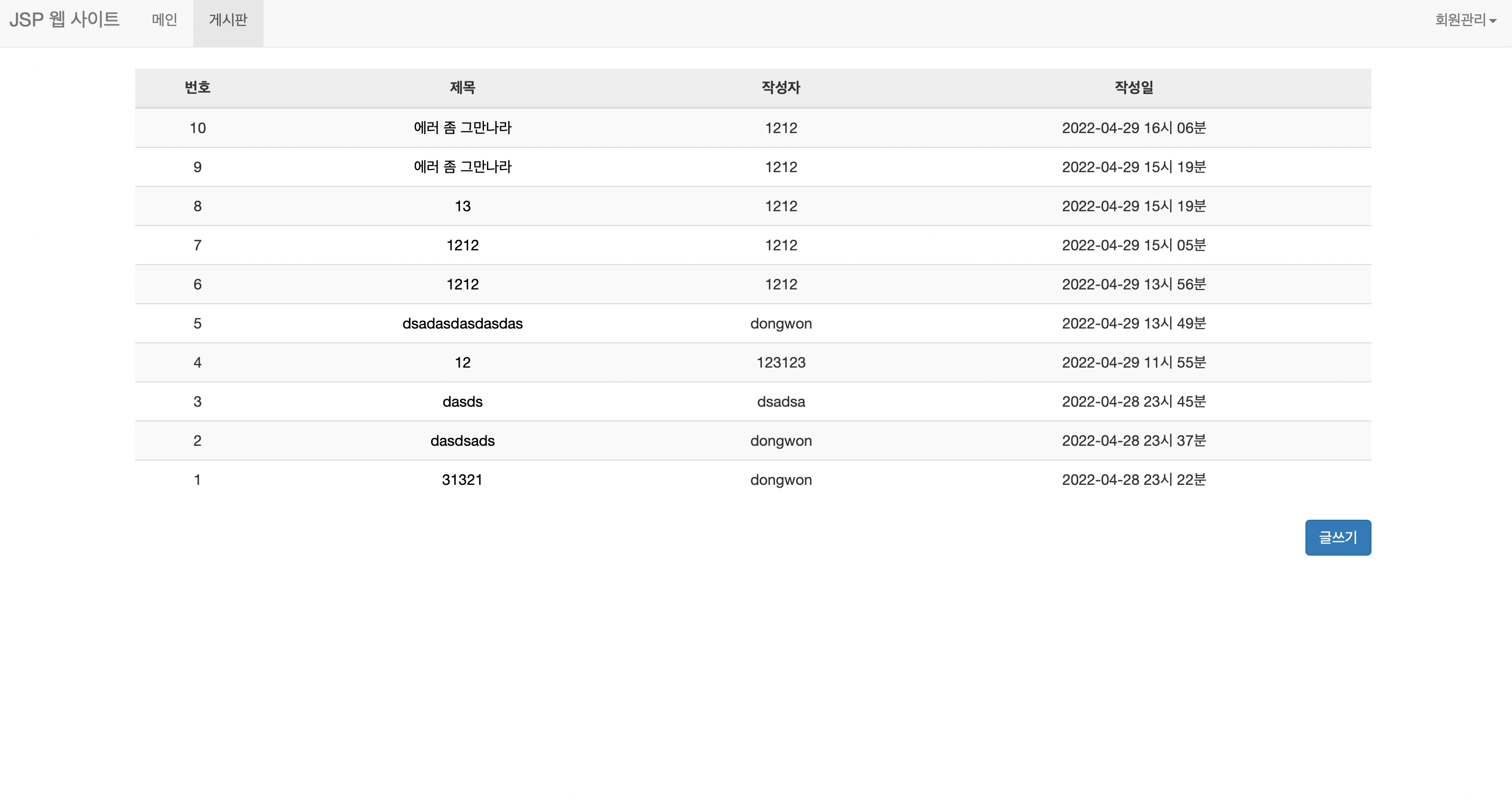Click date 2022-04-29 16시 06분
Viewport: 1512px width, 806px height.
(x=1134, y=128)
